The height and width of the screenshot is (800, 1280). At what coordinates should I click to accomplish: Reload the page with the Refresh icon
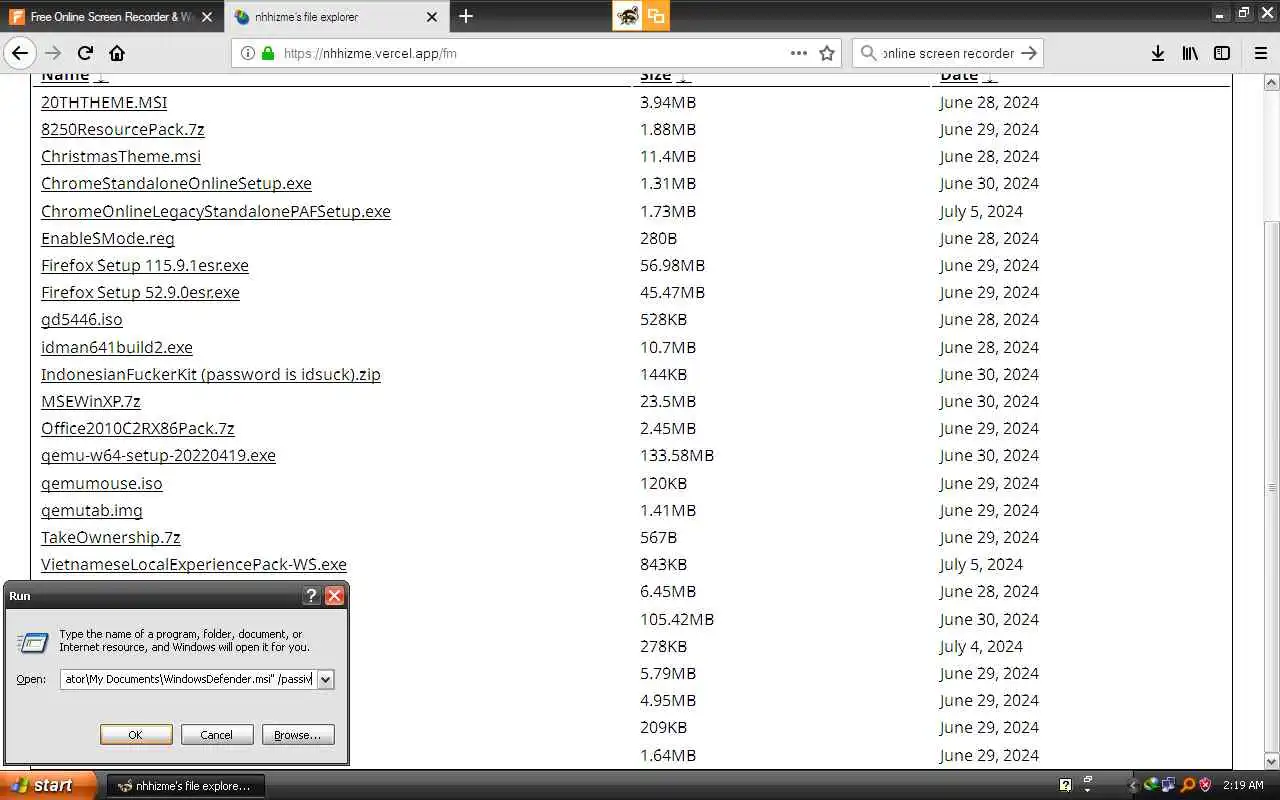click(x=85, y=53)
